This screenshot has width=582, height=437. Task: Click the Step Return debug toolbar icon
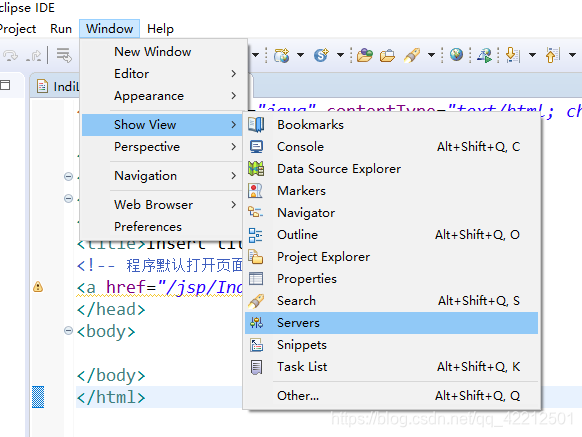[x=34, y=56]
